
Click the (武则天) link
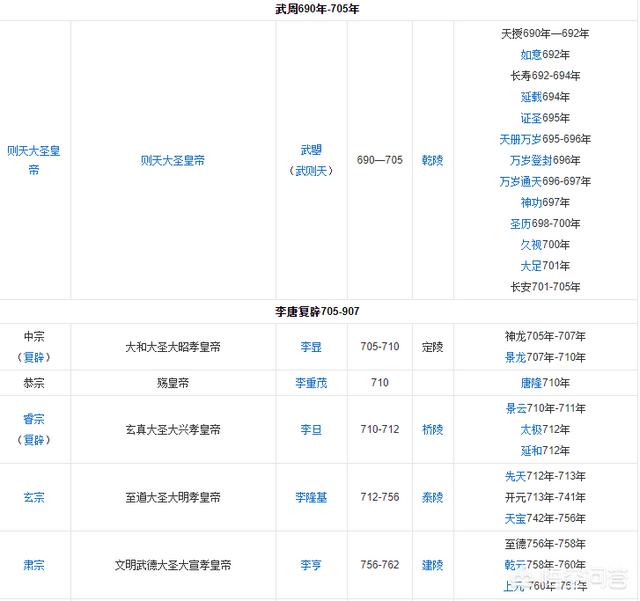[x=311, y=171]
